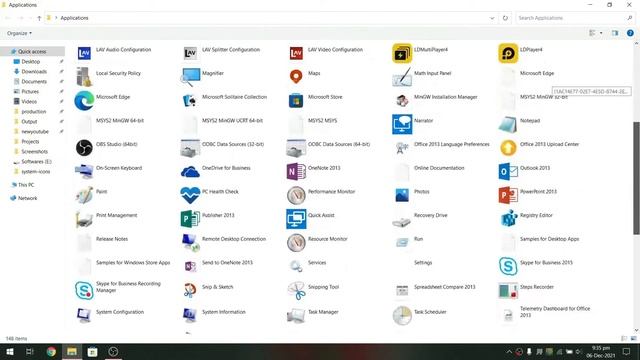Select OneDrive for Business icon
This screenshot has width=640, height=360.
[190, 172]
